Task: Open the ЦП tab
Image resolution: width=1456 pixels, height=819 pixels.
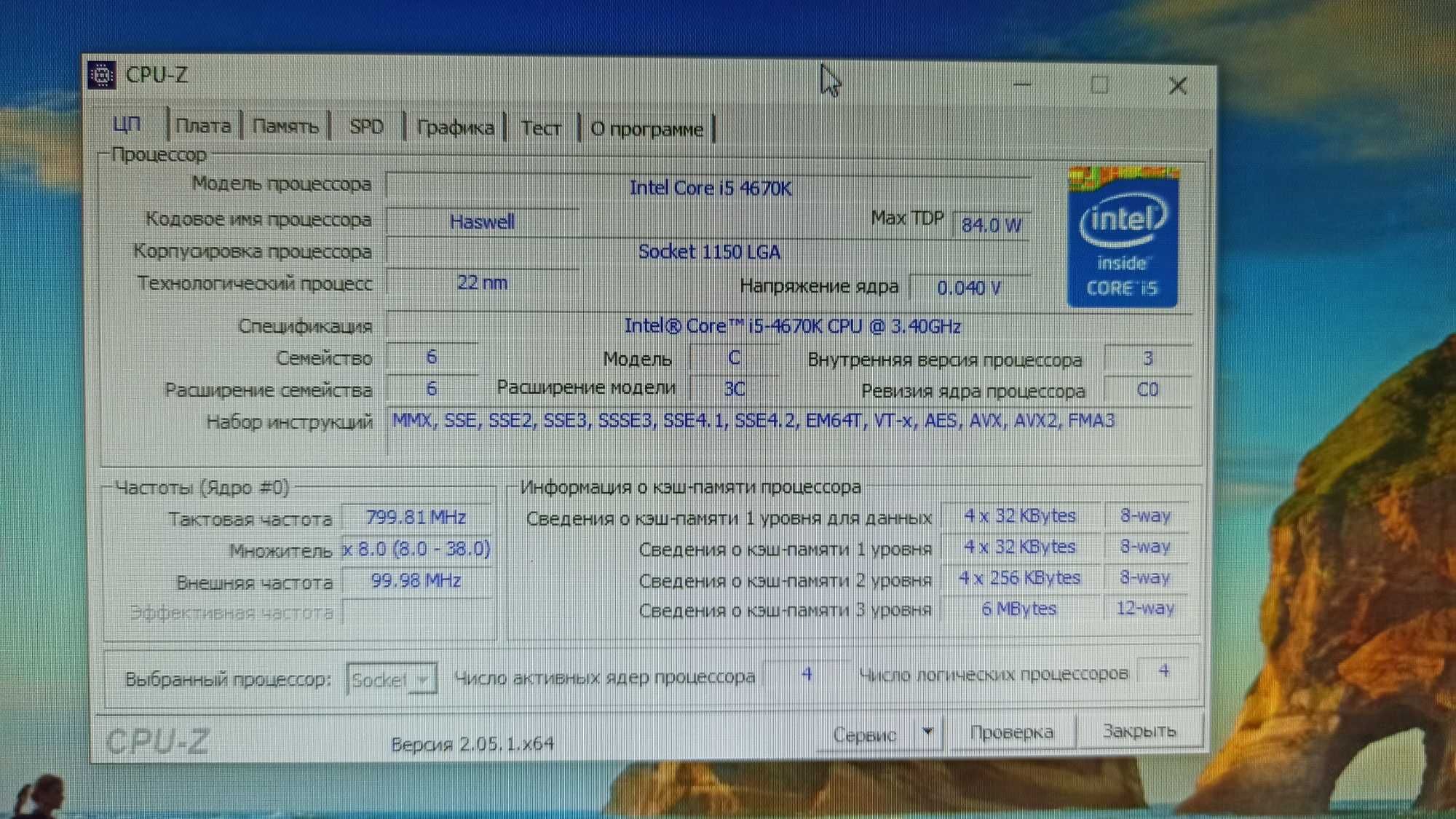Action: click(126, 125)
